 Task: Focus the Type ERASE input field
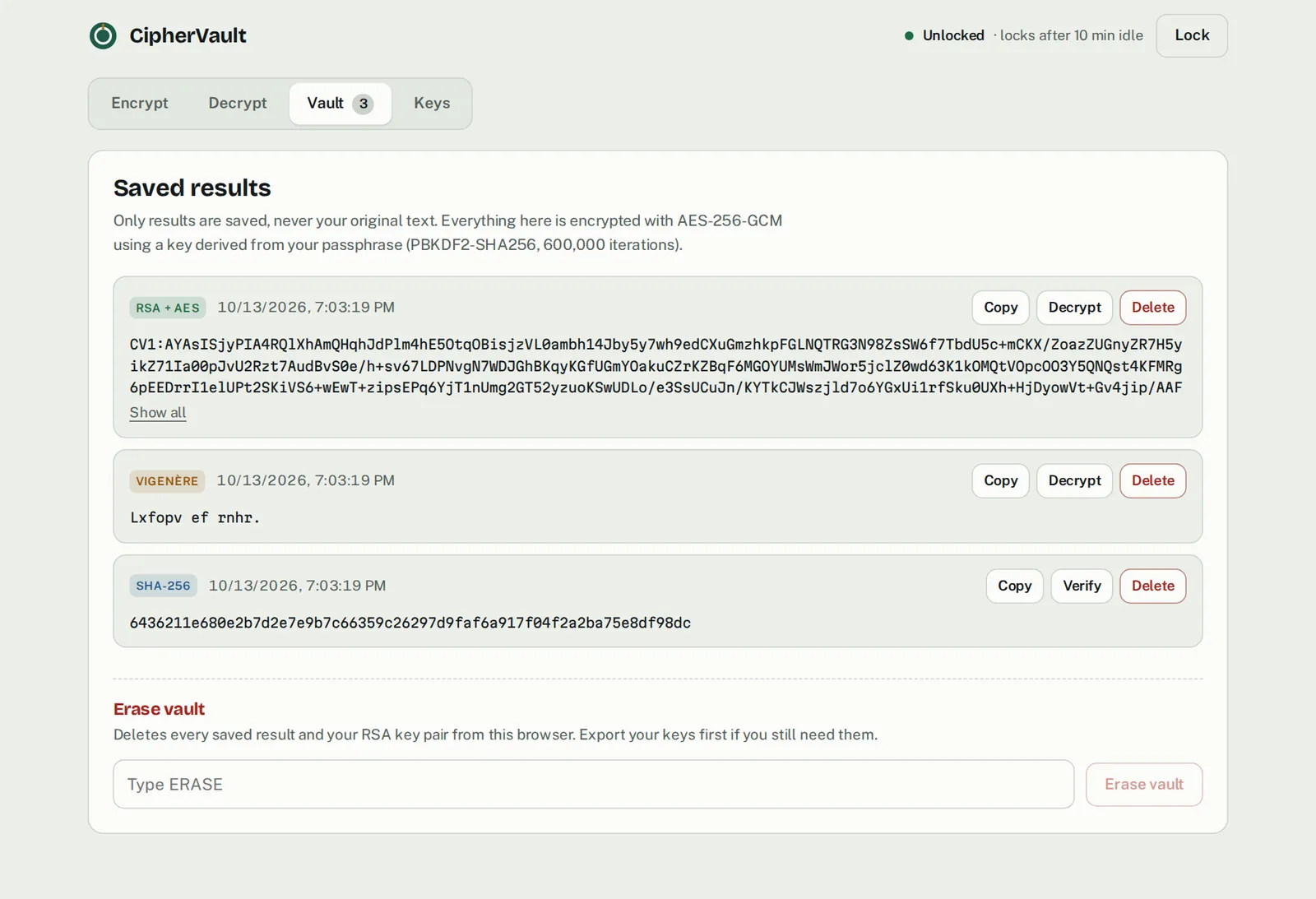point(593,784)
